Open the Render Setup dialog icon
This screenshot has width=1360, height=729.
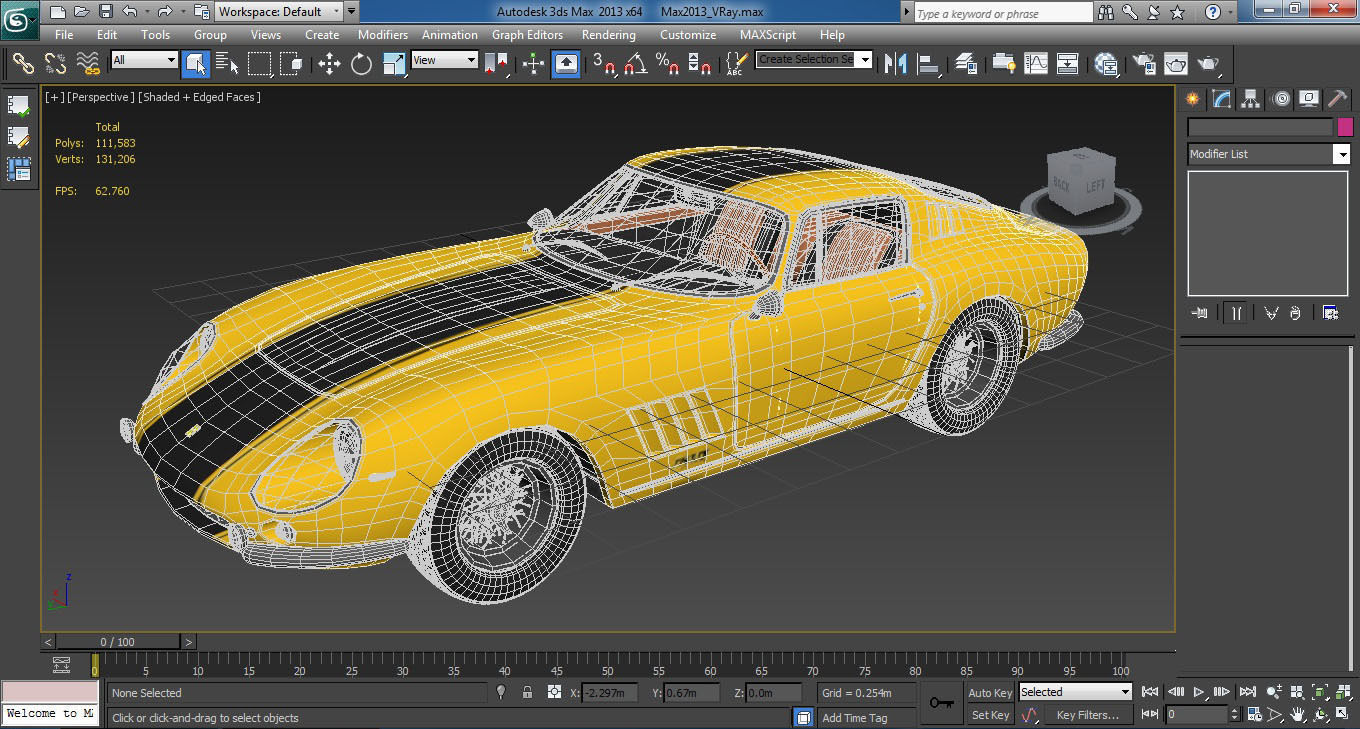1143,64
